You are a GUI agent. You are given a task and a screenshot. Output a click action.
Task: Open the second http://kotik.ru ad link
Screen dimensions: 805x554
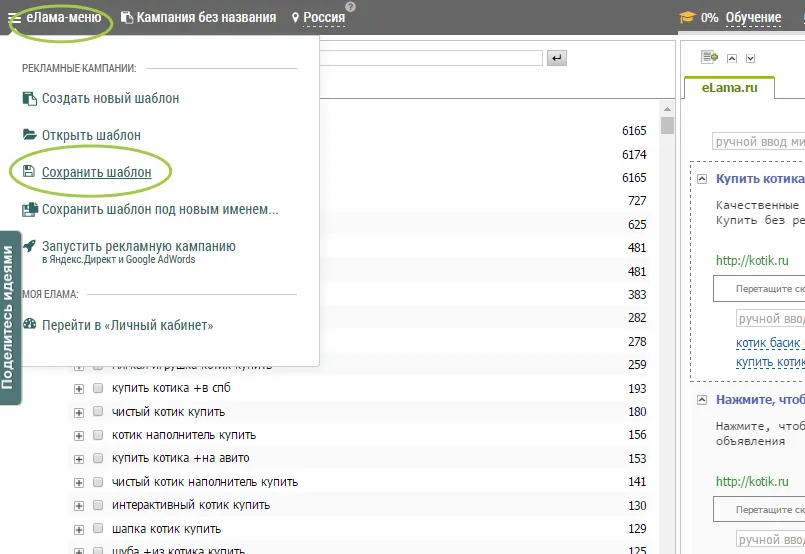pos(752,482)
